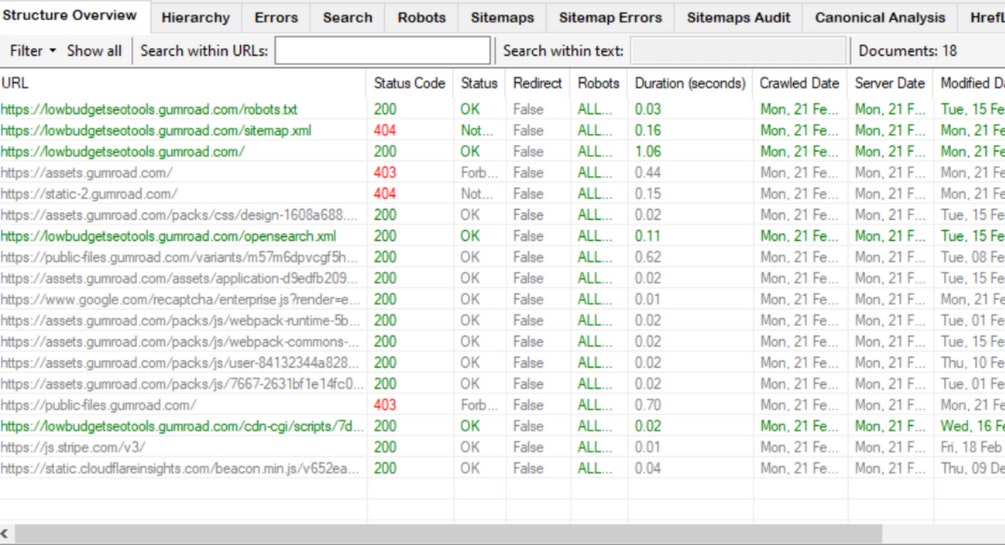Click the Fri, 18 Feb modified date

click(x=971, y=448)
